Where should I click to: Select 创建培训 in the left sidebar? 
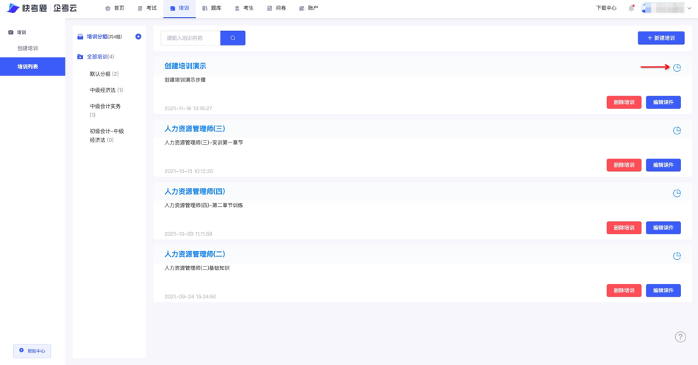[28, 48]
